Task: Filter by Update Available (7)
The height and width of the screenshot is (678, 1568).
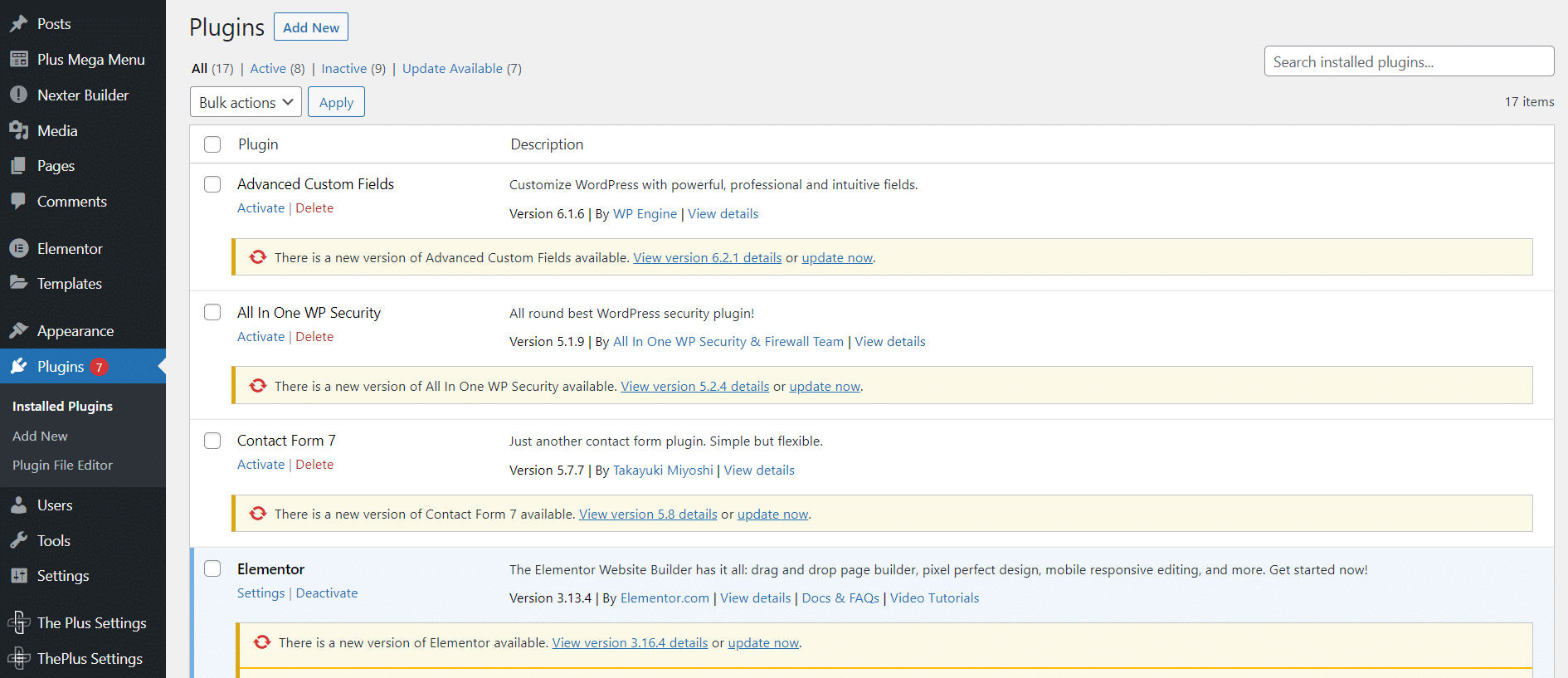Action: click(x=462, y=69)
